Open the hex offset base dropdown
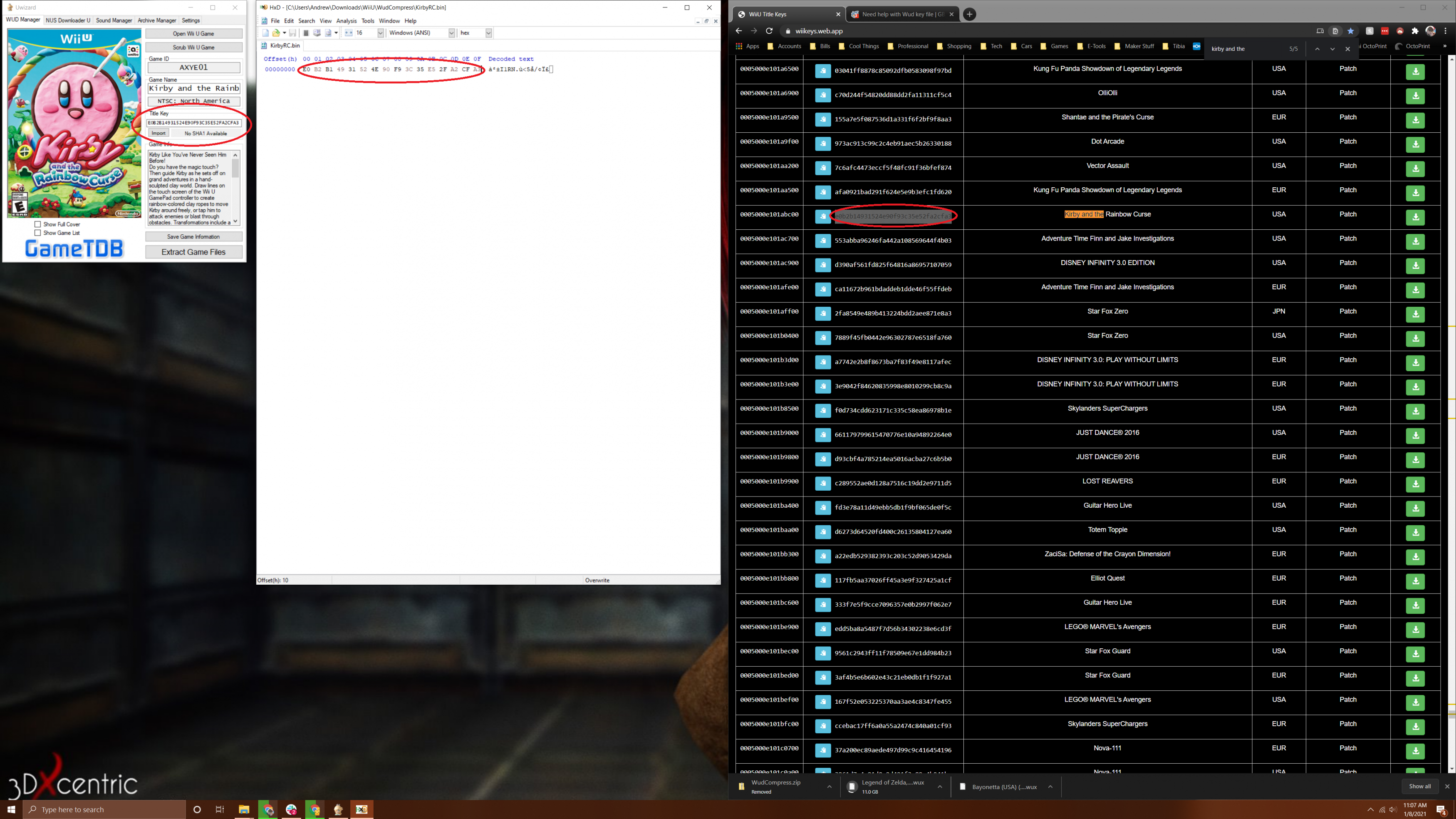The height and width of the screenshot is (819, 1456). pyautogui.click(x=488, y=33)
